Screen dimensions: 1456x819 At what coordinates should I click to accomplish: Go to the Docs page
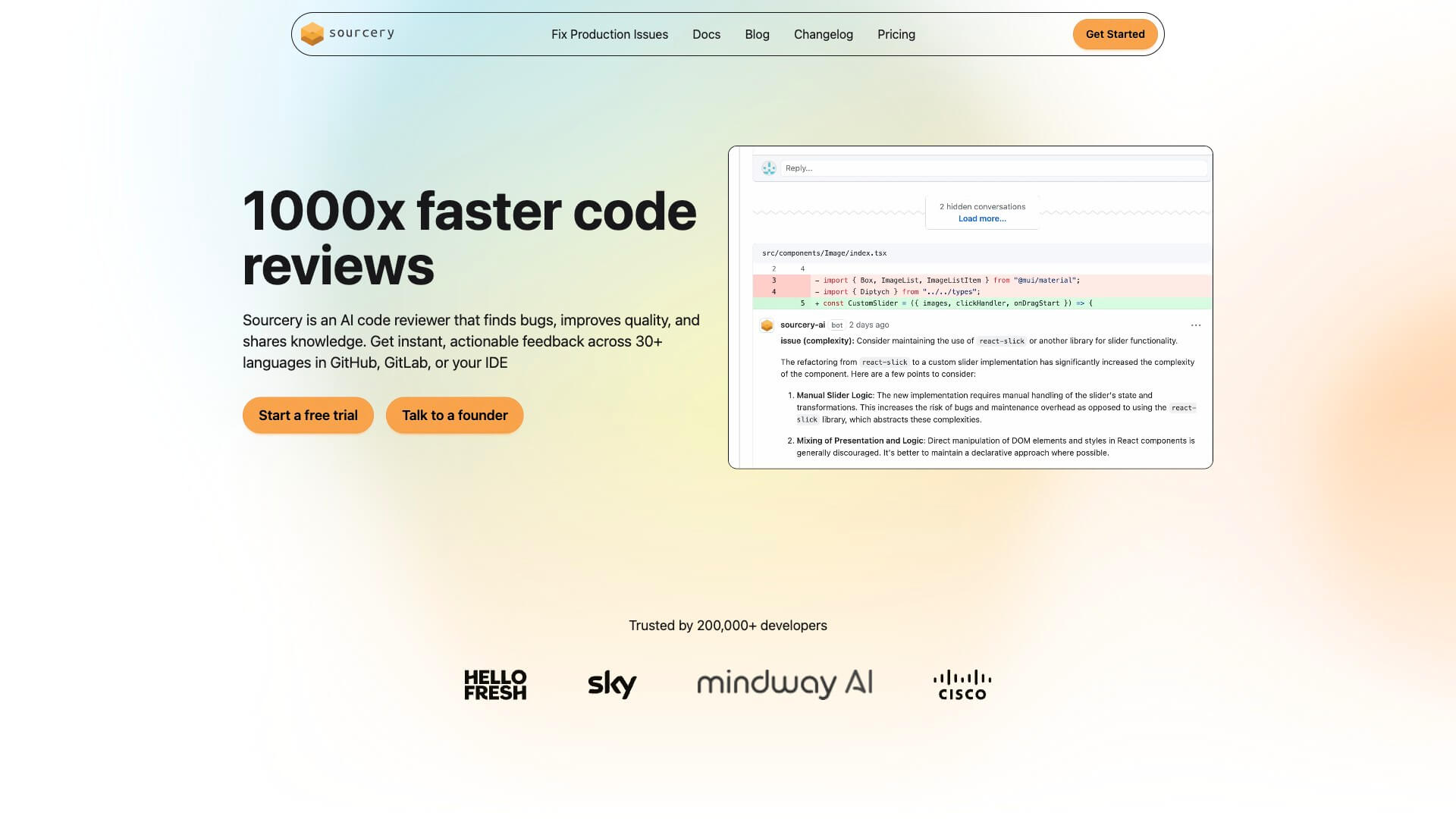click(706, 35)
